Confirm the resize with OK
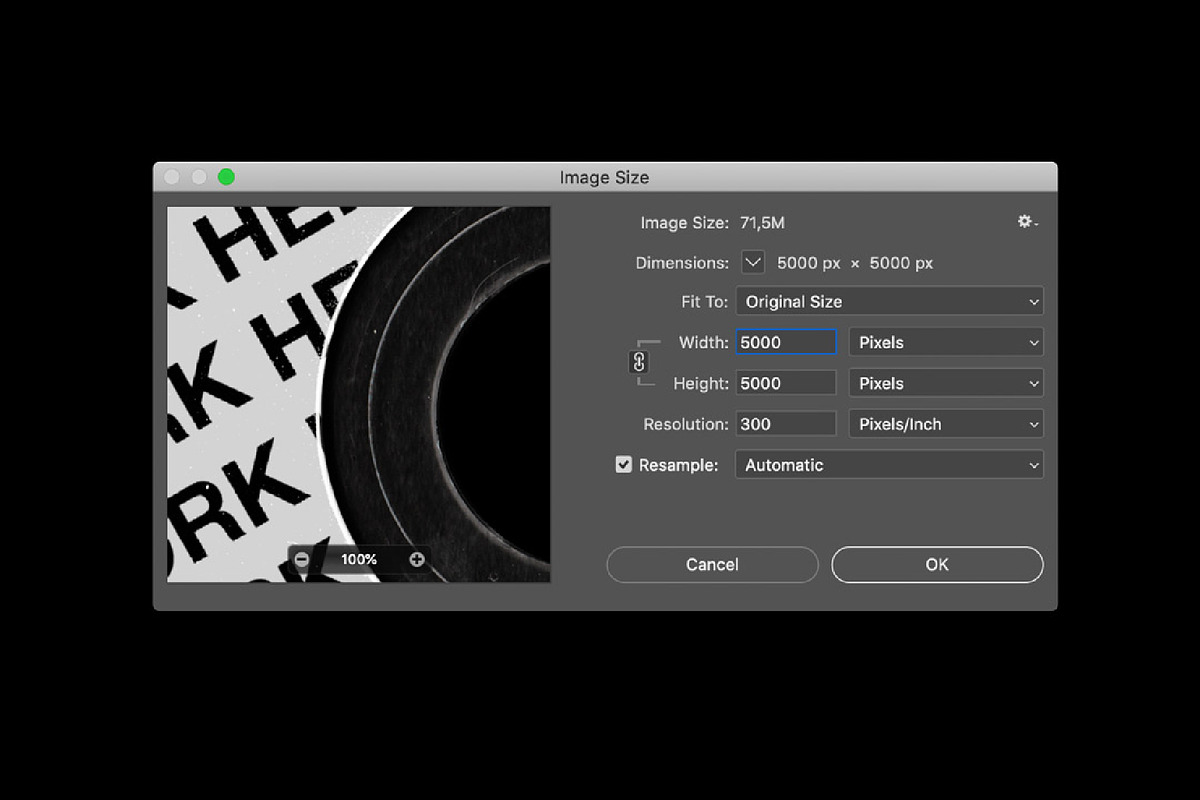 click(936, 564)
